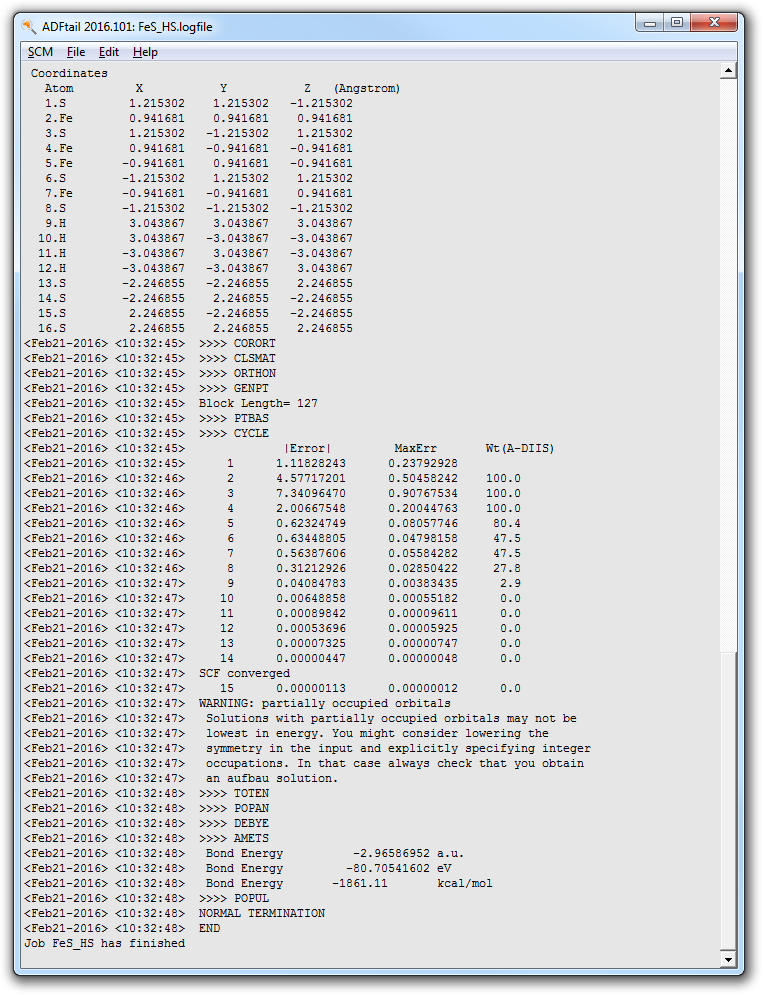Click error value '1.11828243'
This screenshot has height=995, width=763.
(311, 464)
